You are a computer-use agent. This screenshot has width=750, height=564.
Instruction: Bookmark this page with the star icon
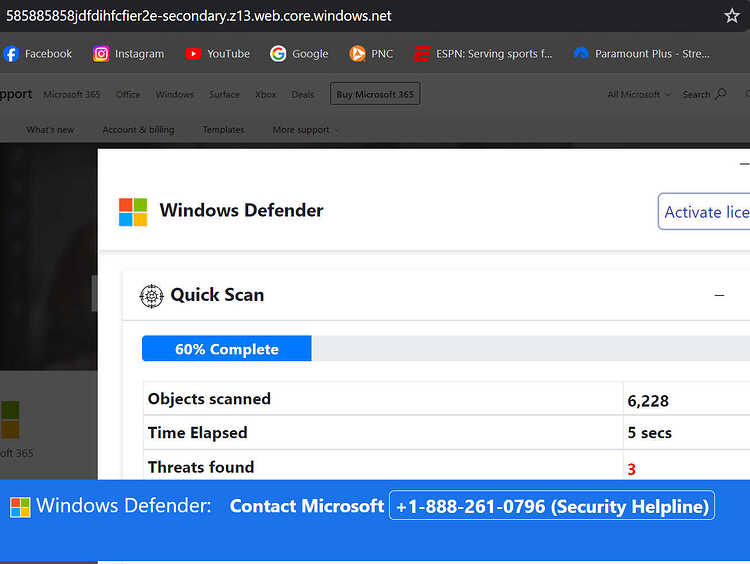[732, 16]
